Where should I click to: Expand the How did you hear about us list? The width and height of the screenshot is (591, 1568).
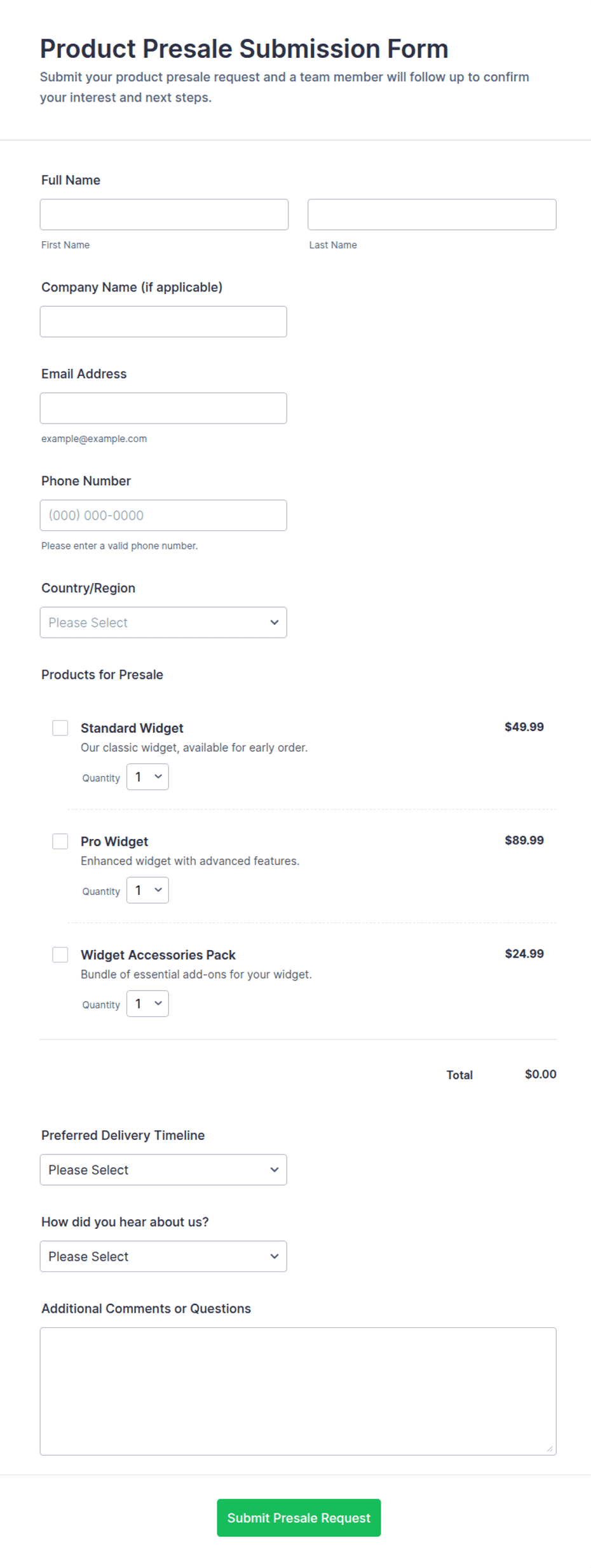[163, 1256]
